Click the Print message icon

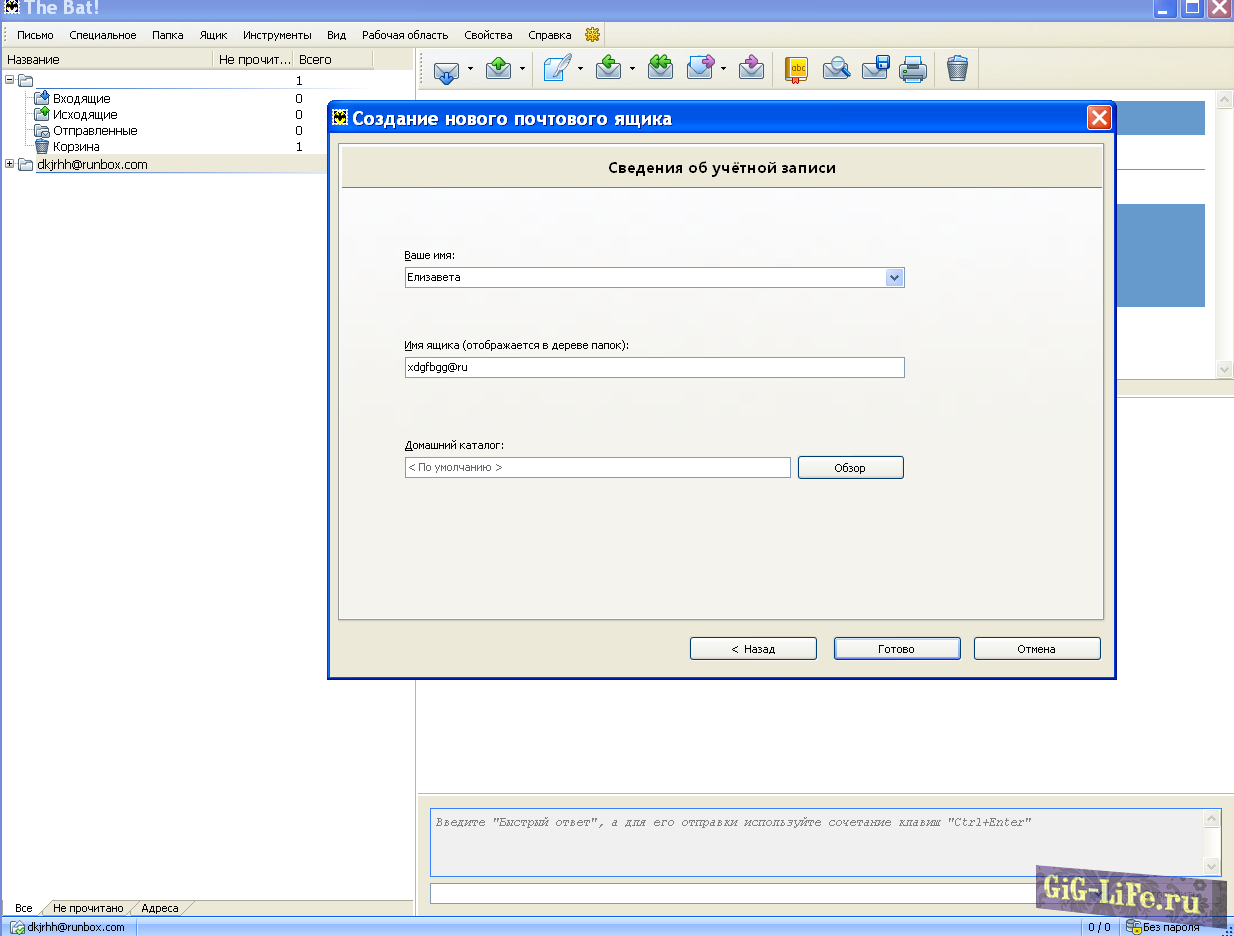[912, 69]
